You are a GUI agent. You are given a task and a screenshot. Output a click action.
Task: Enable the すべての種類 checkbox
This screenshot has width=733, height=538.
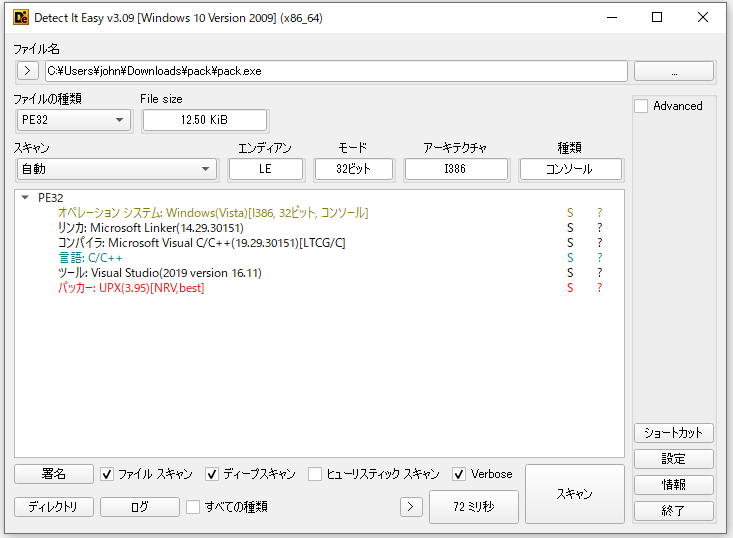193,507
